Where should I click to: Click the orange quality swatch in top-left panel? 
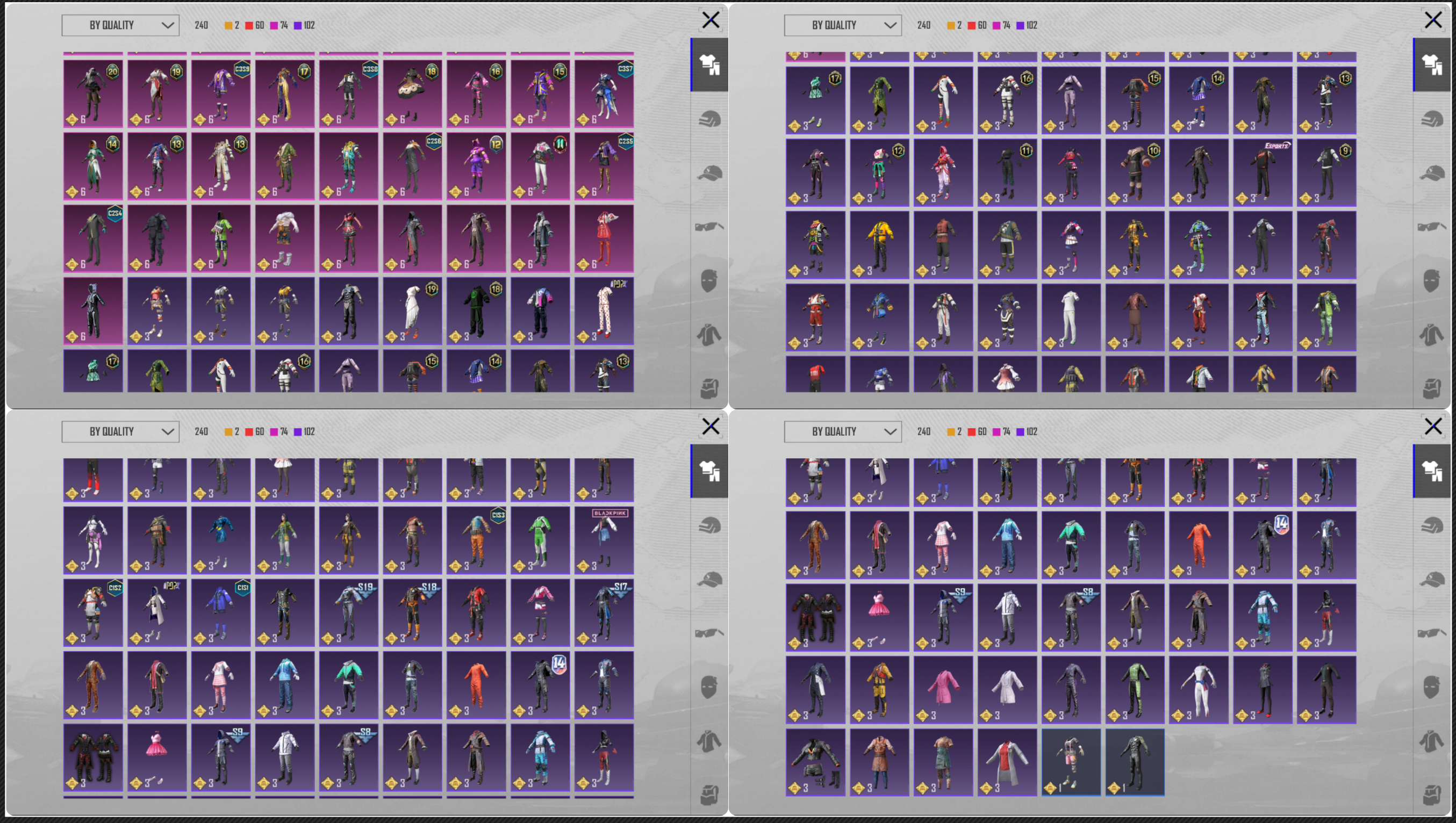228,25
